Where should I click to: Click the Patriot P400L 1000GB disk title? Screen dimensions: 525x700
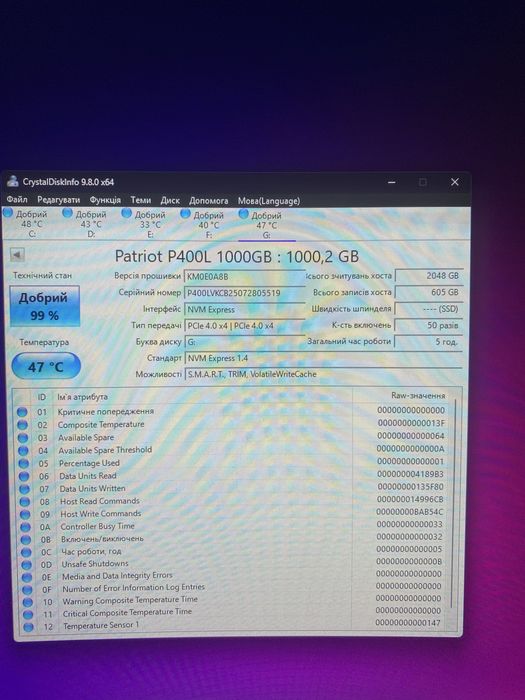tap(237, 256)
